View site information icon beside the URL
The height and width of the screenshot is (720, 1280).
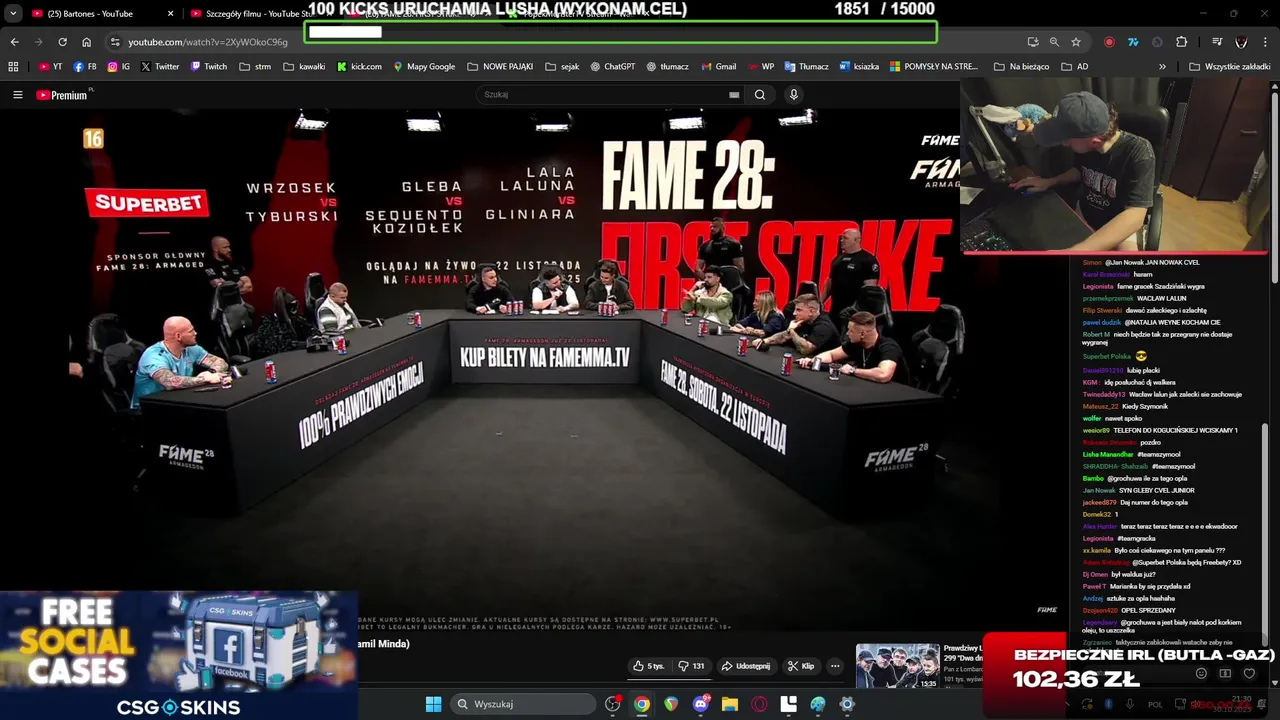[115, 42]
